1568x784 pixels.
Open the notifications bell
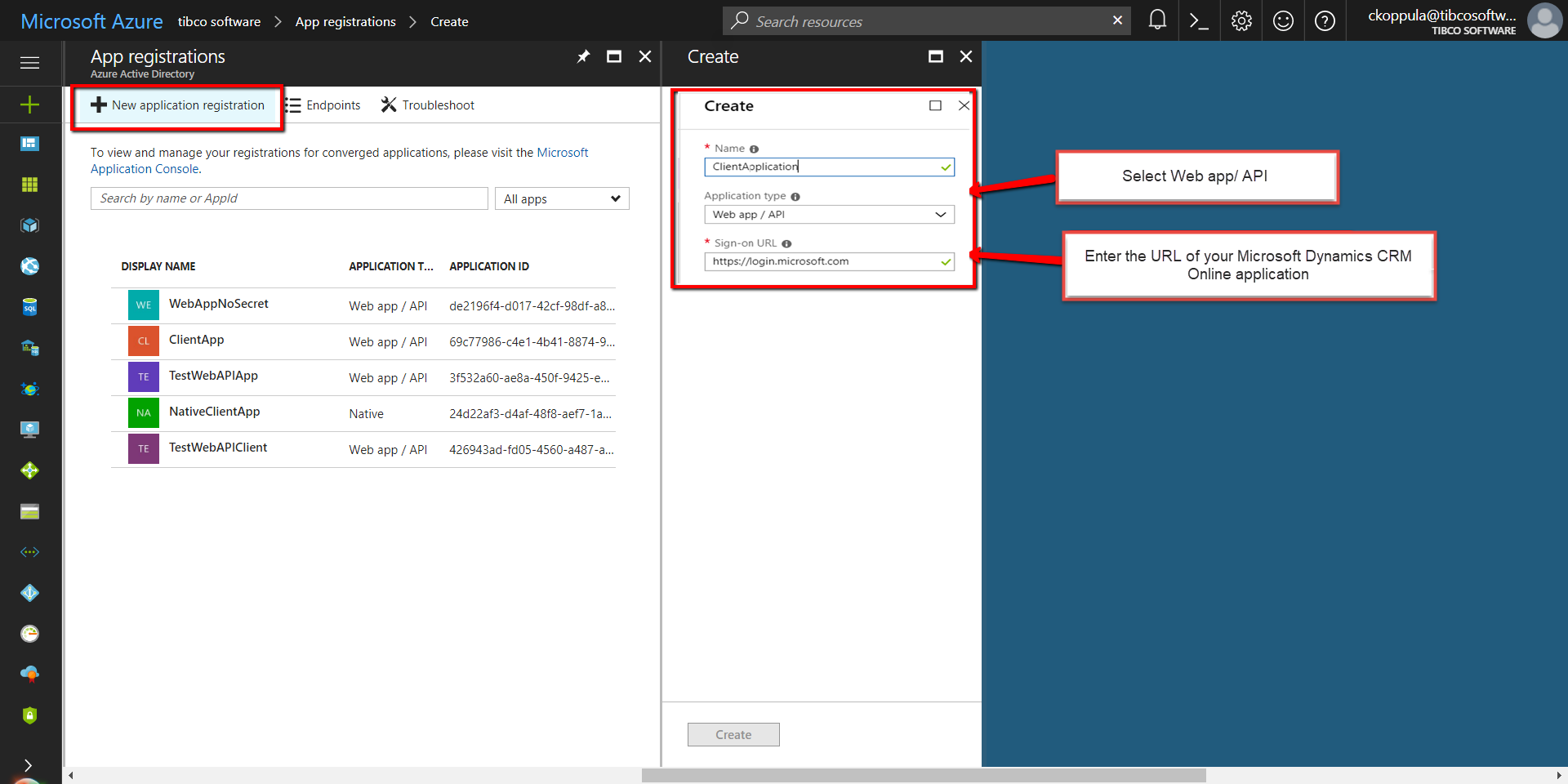tap(1157, 20)
